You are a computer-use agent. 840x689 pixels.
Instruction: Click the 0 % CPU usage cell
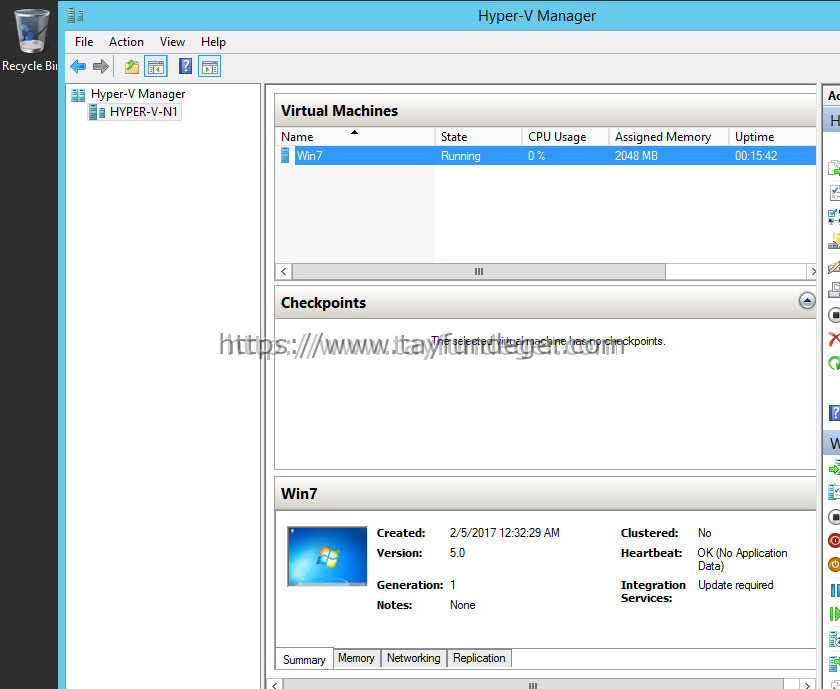(536, 156)
